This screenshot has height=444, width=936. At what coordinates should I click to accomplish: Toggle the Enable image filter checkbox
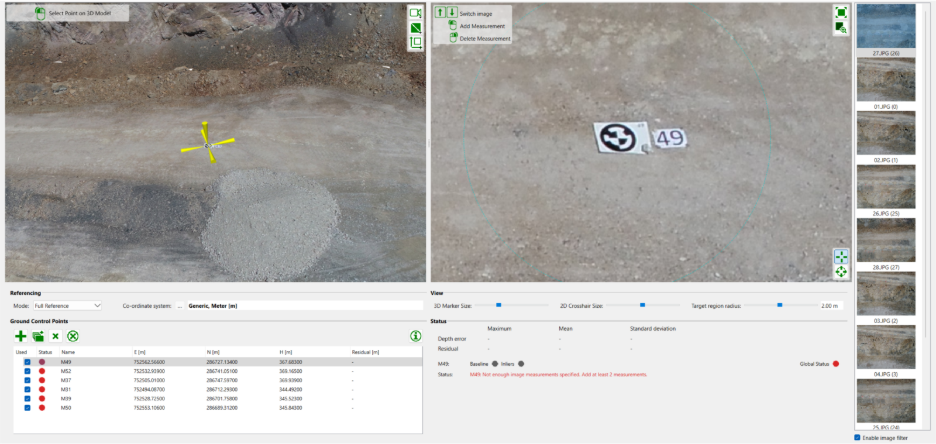(x=857, y=437)
